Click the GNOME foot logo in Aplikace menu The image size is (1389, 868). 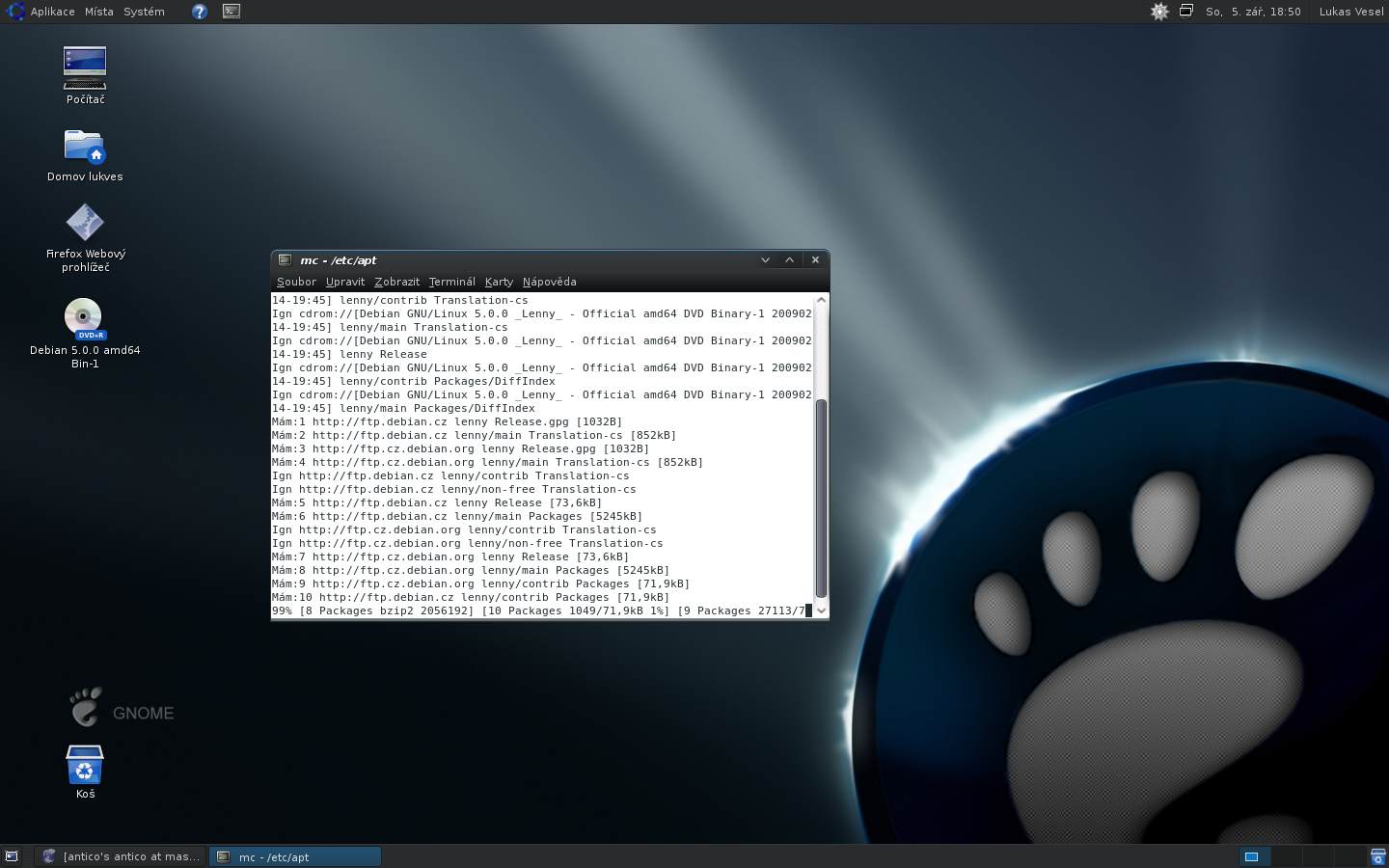pyautogui.click(x=14, y=12)
